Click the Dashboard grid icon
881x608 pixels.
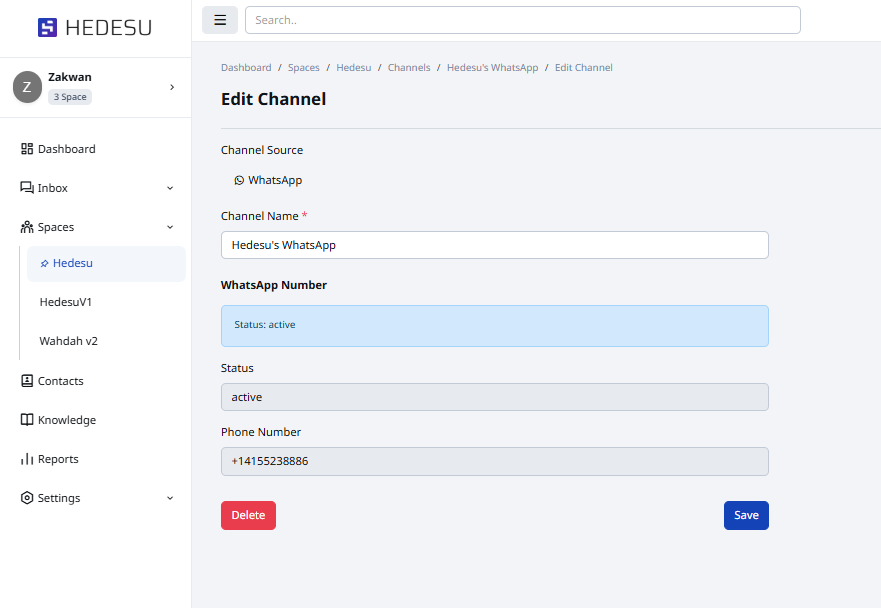coord(27,149)
